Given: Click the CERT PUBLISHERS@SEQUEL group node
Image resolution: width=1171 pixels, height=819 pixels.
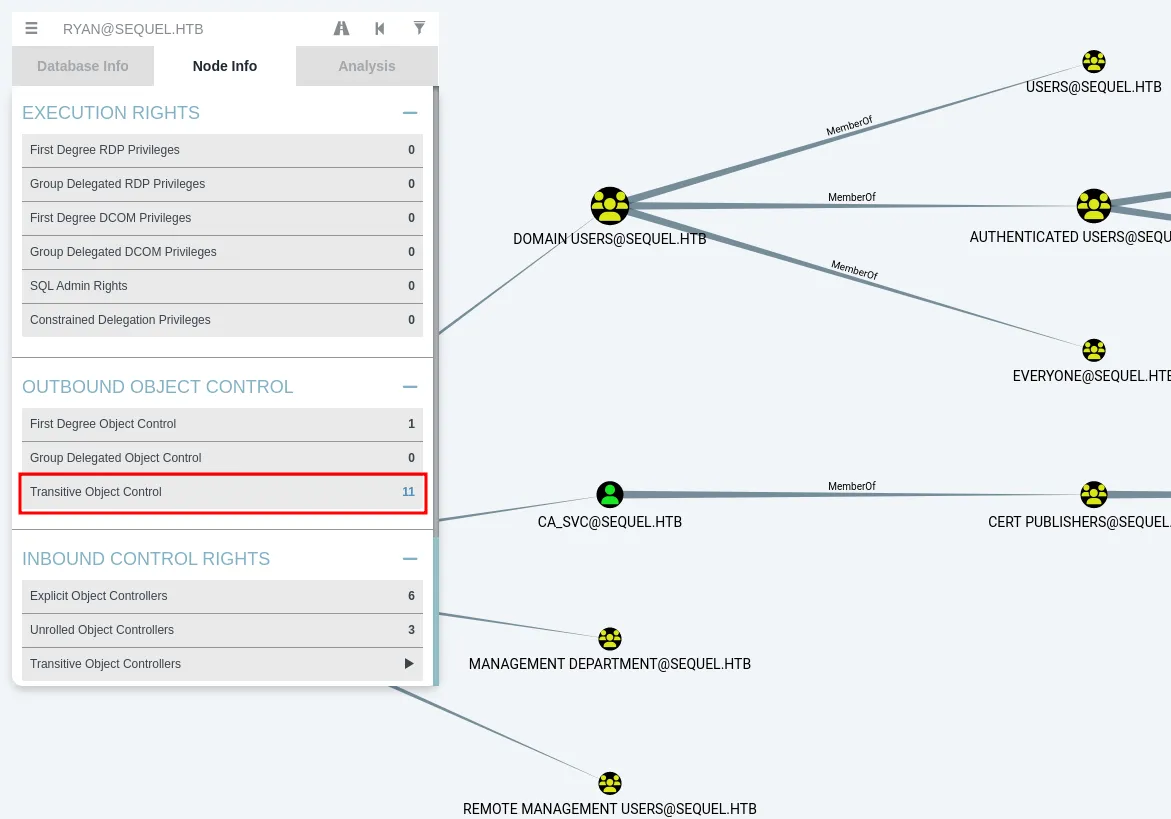Looking at the screenshot, I should pos(1094,494).
